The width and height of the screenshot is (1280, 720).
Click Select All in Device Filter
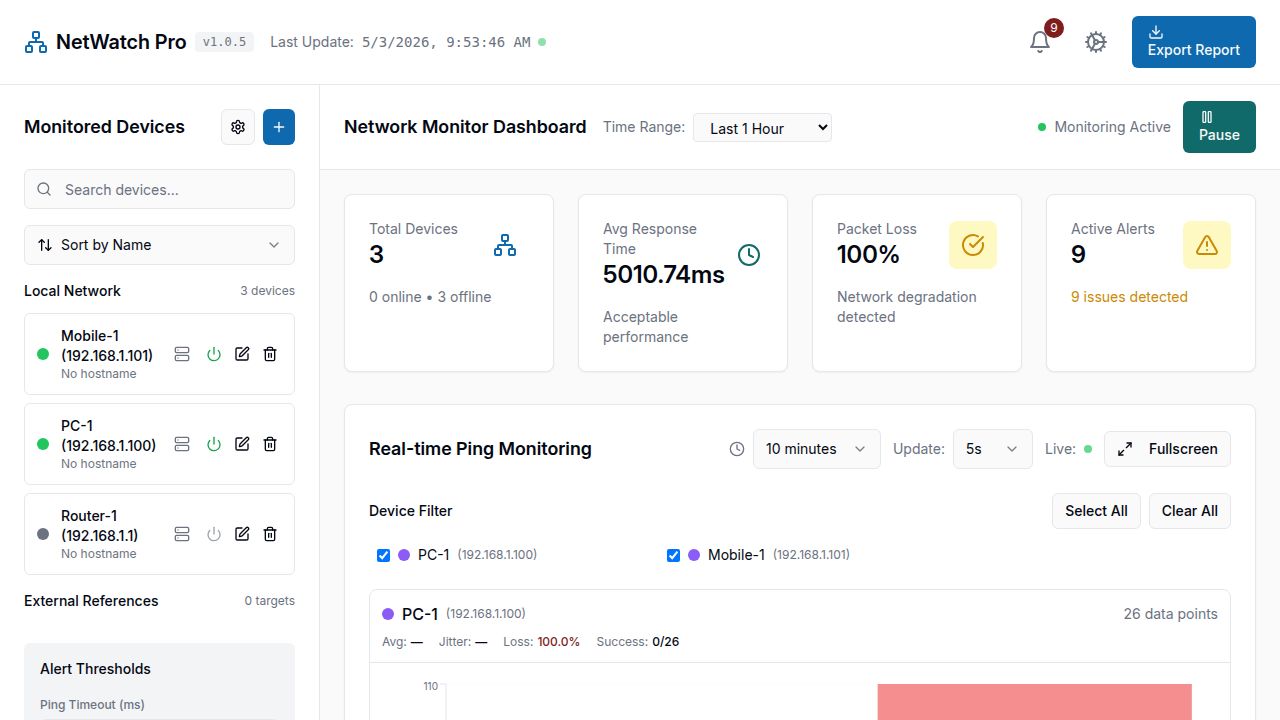click(x=1096, y=511)
